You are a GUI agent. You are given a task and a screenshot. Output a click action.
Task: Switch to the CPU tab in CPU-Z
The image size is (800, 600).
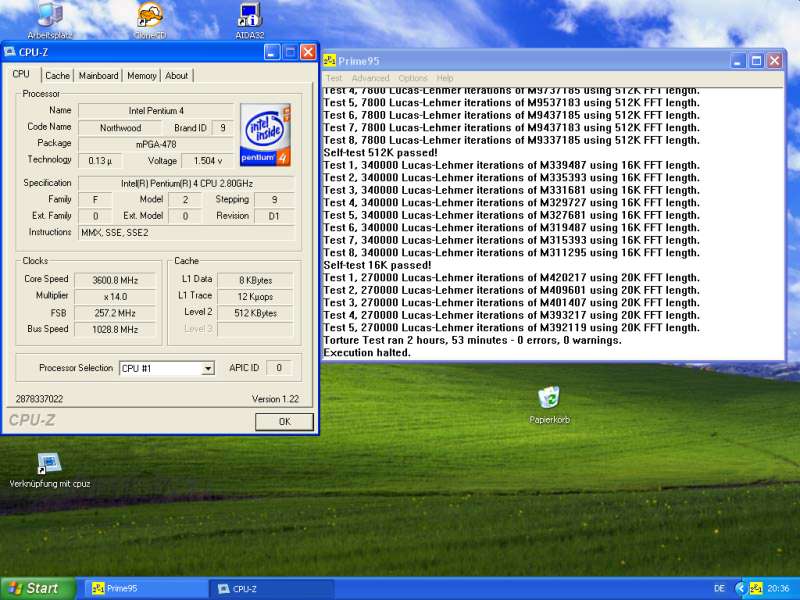(21, 74)
